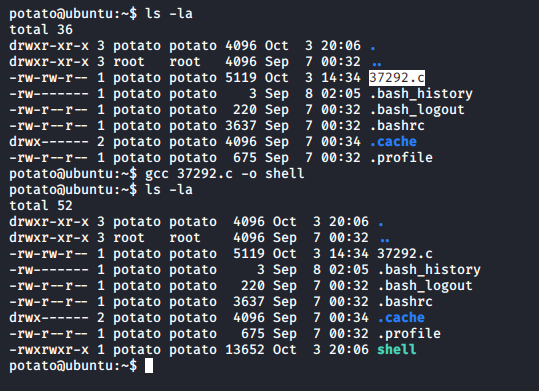Click .bashrc in the first listing
539x391 pixels.
(x=397, y=126)
